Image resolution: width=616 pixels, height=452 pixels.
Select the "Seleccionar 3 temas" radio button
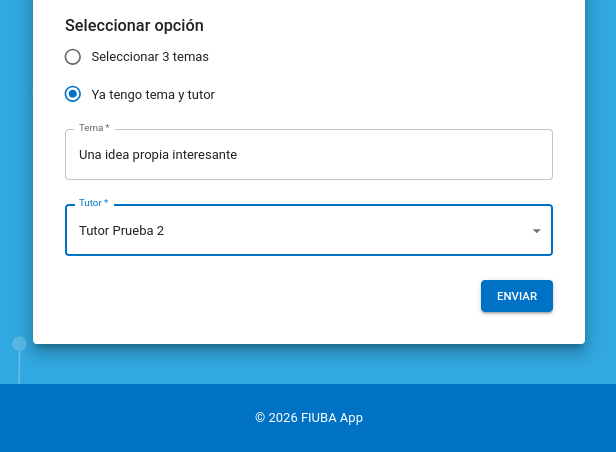(73, 57)
